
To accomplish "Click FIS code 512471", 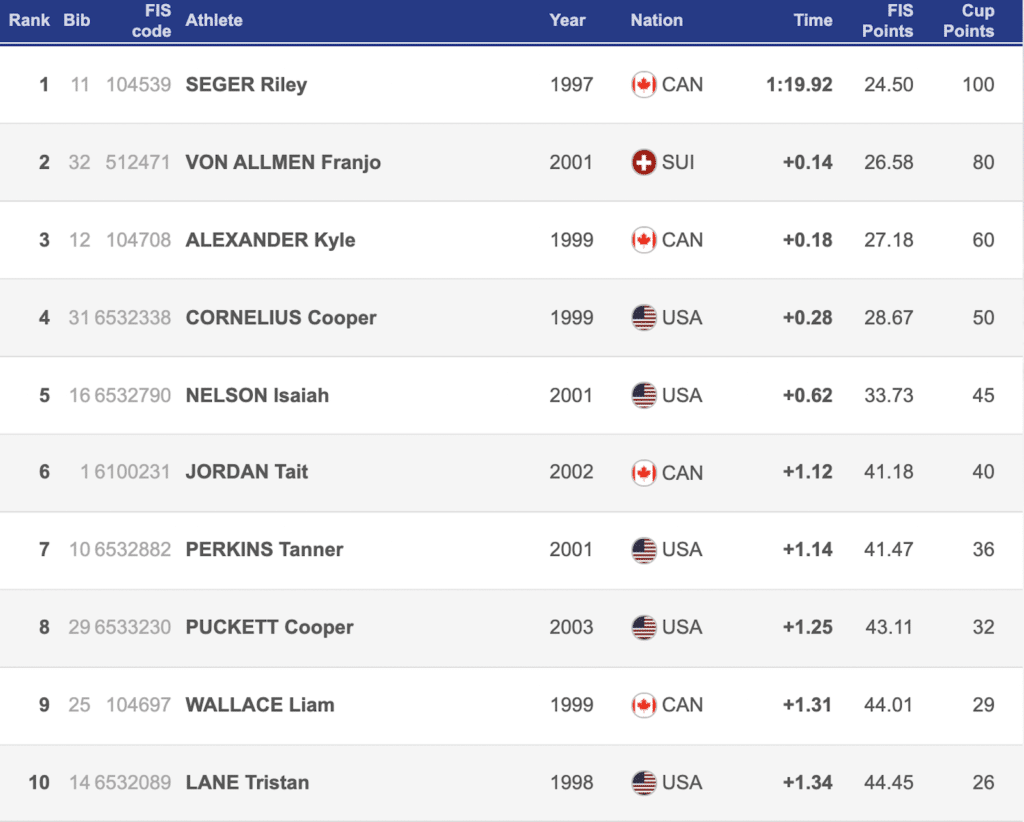I will click(x=138, y=162).
